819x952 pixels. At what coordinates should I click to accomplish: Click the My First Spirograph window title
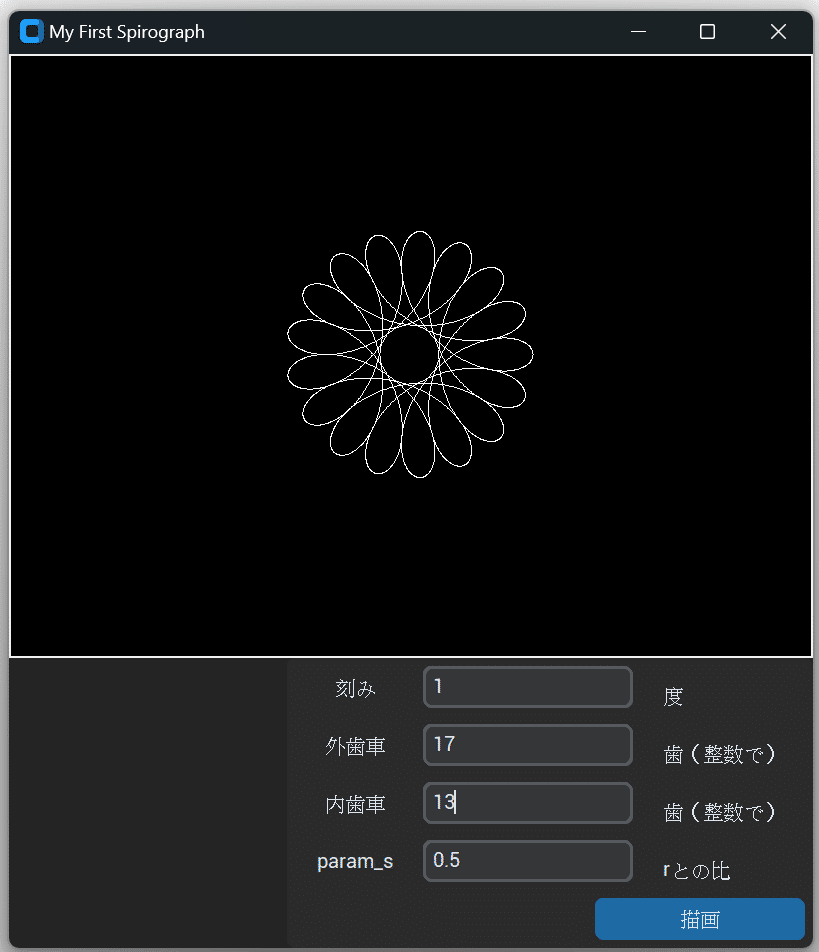coord(127,32)
